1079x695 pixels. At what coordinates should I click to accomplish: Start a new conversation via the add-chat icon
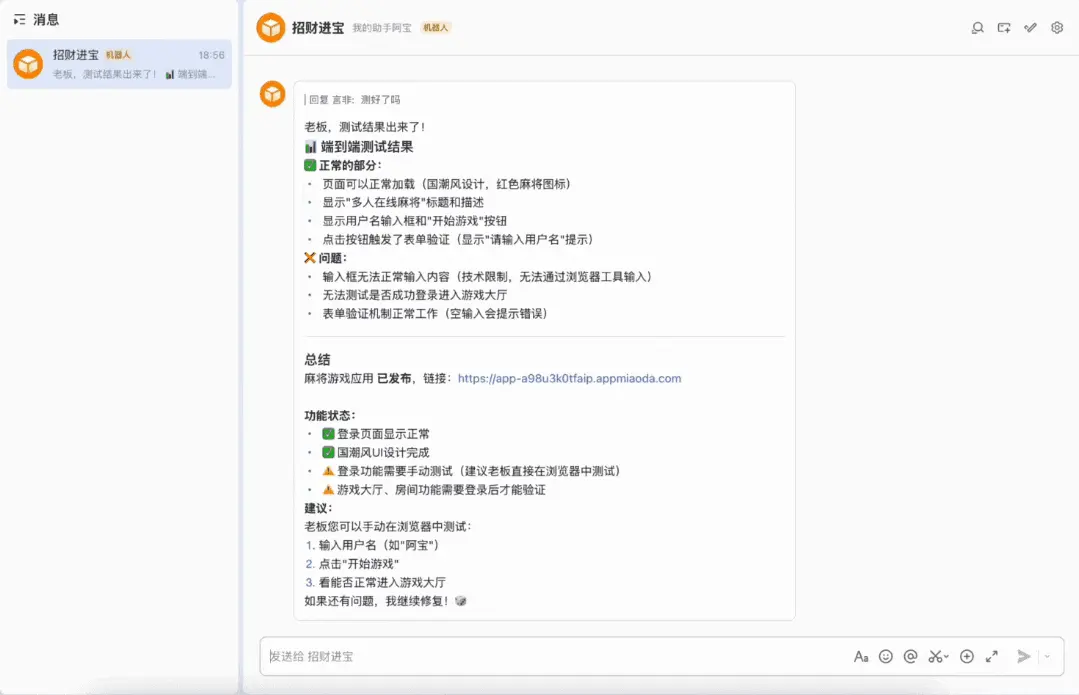(1003, 28)
